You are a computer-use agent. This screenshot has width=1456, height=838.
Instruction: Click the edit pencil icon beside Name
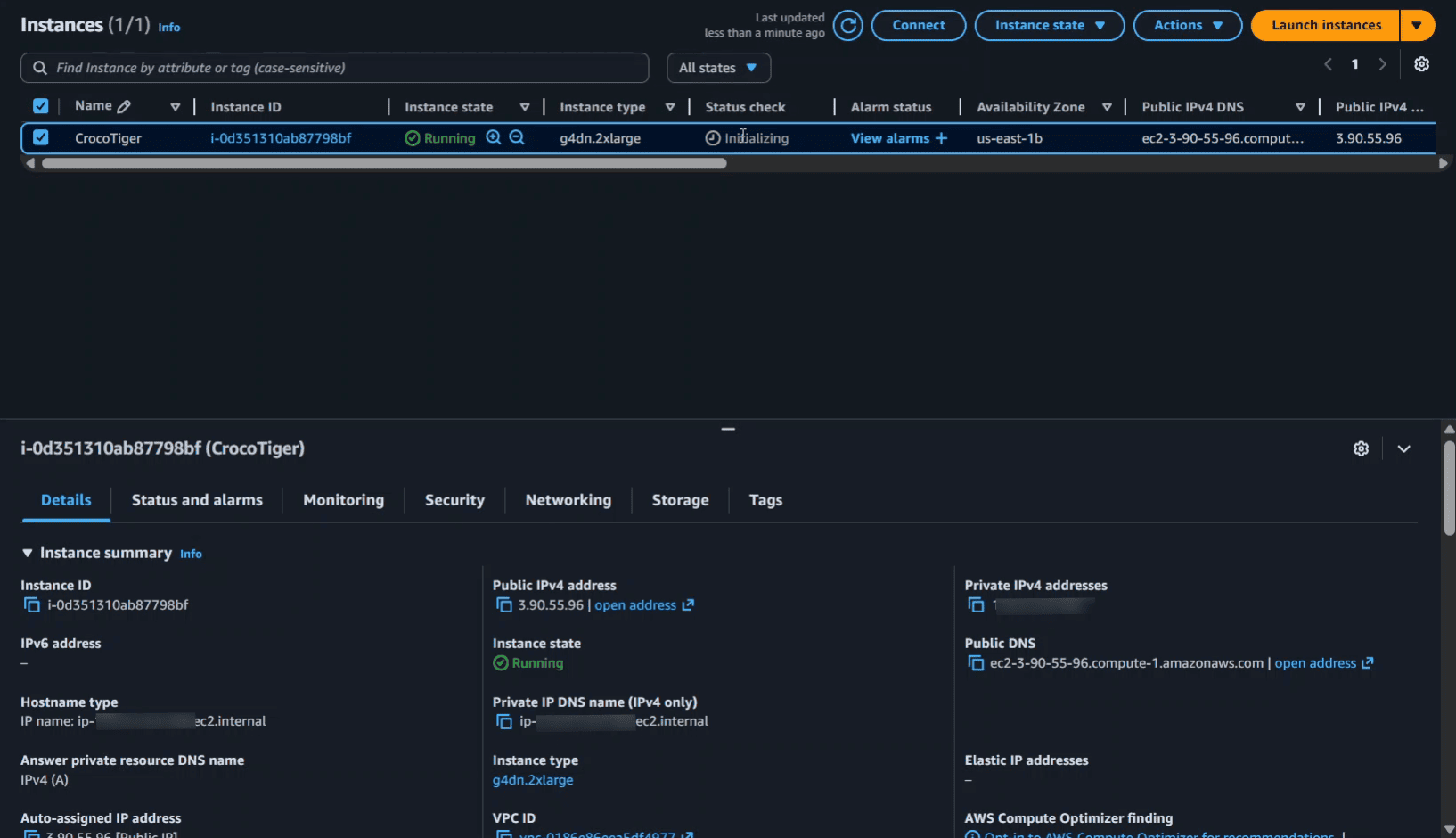tap(124, 106)
